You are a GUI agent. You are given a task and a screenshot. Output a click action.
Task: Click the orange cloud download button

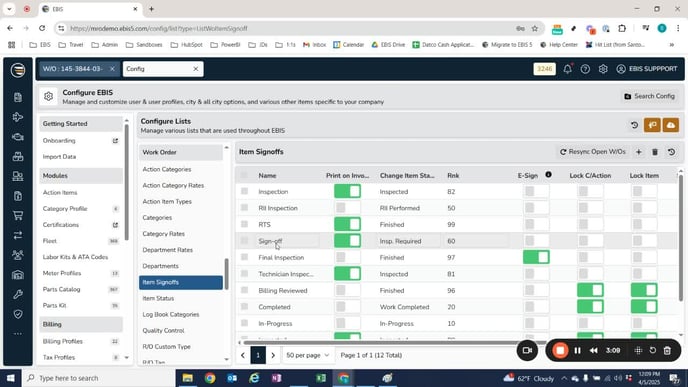tap(671, 125)
